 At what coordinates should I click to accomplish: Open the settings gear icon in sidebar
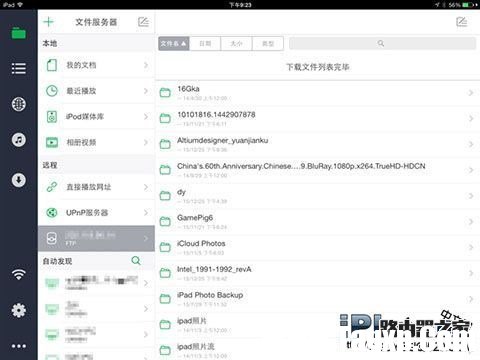(19, 310)
